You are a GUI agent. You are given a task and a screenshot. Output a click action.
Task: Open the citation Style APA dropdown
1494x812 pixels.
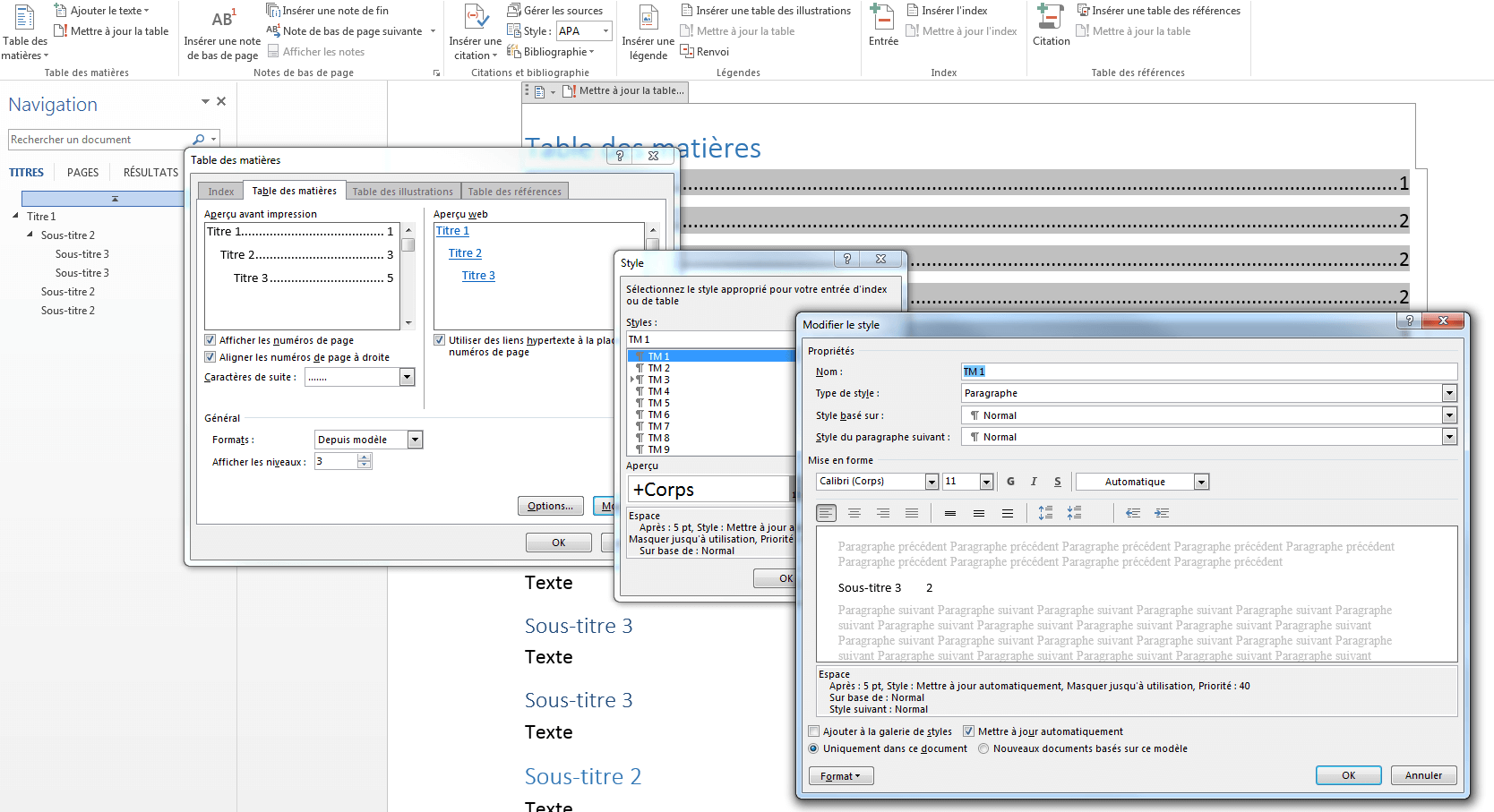point(606,31)
